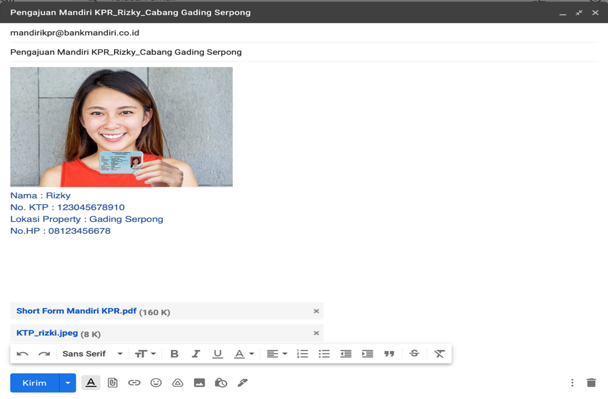608x399 pixels.
Task: Remove text formatting
Action: click(439, 354)
